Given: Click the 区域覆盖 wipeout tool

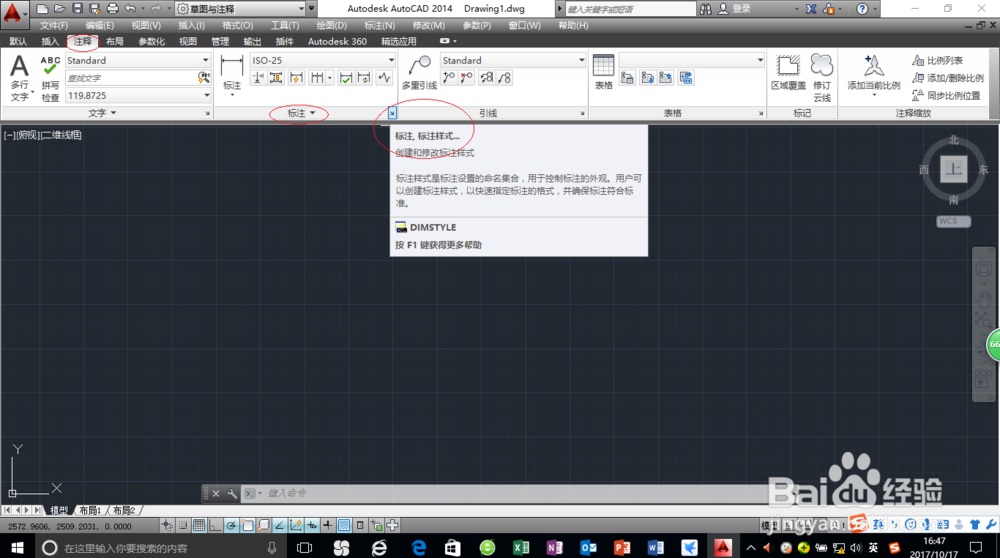Looking at the screenshot, I should (788, 72).
